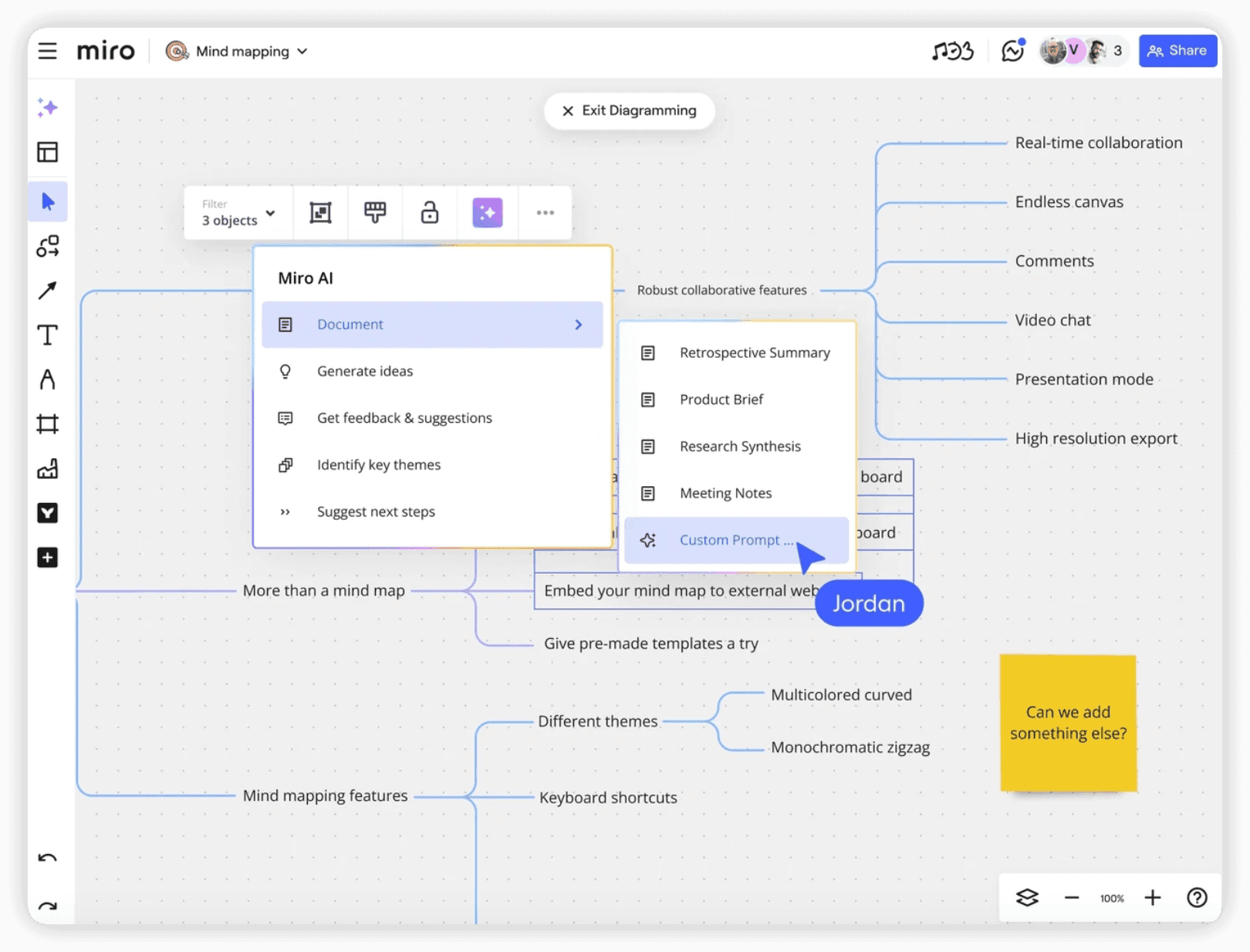Show the collaborator avatars list

pos(1082,51)
